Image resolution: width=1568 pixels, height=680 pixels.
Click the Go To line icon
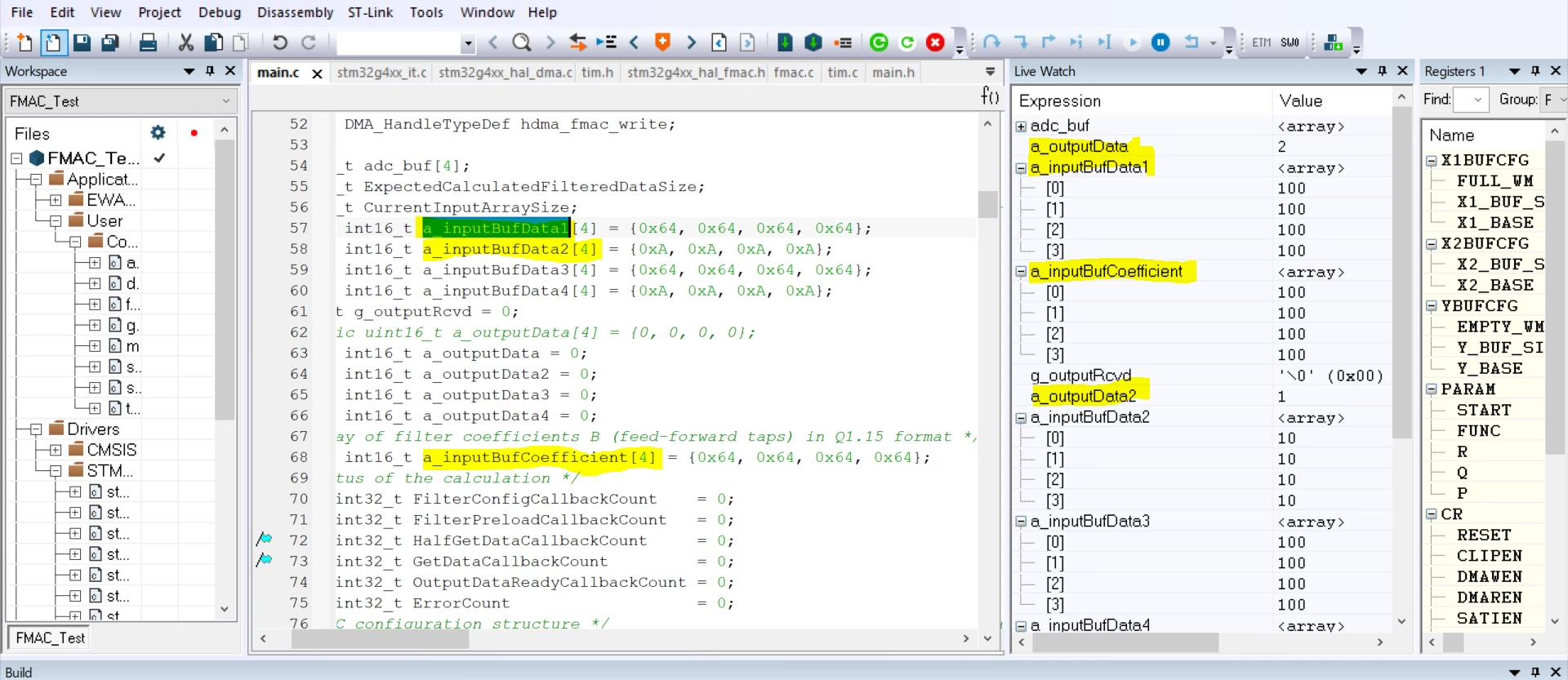pos(606,42)
